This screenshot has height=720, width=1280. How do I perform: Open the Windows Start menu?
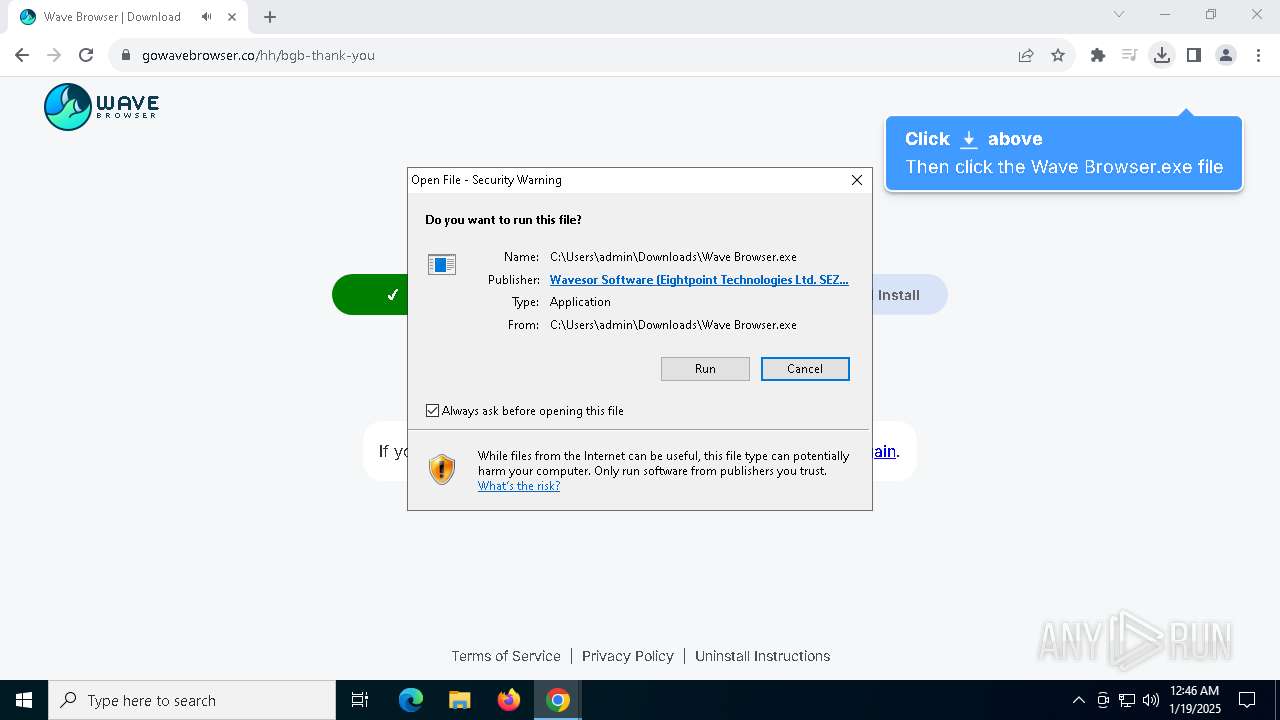[24, 700]
